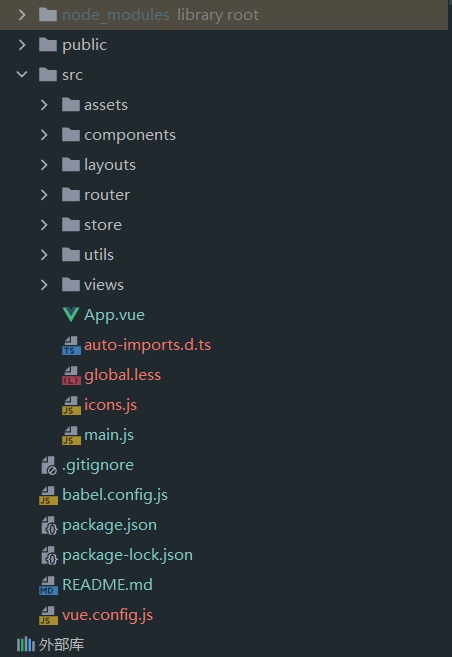This screenshot has width=452, height=657.
Task: Select the store folder
Action: tap(103, 225)
